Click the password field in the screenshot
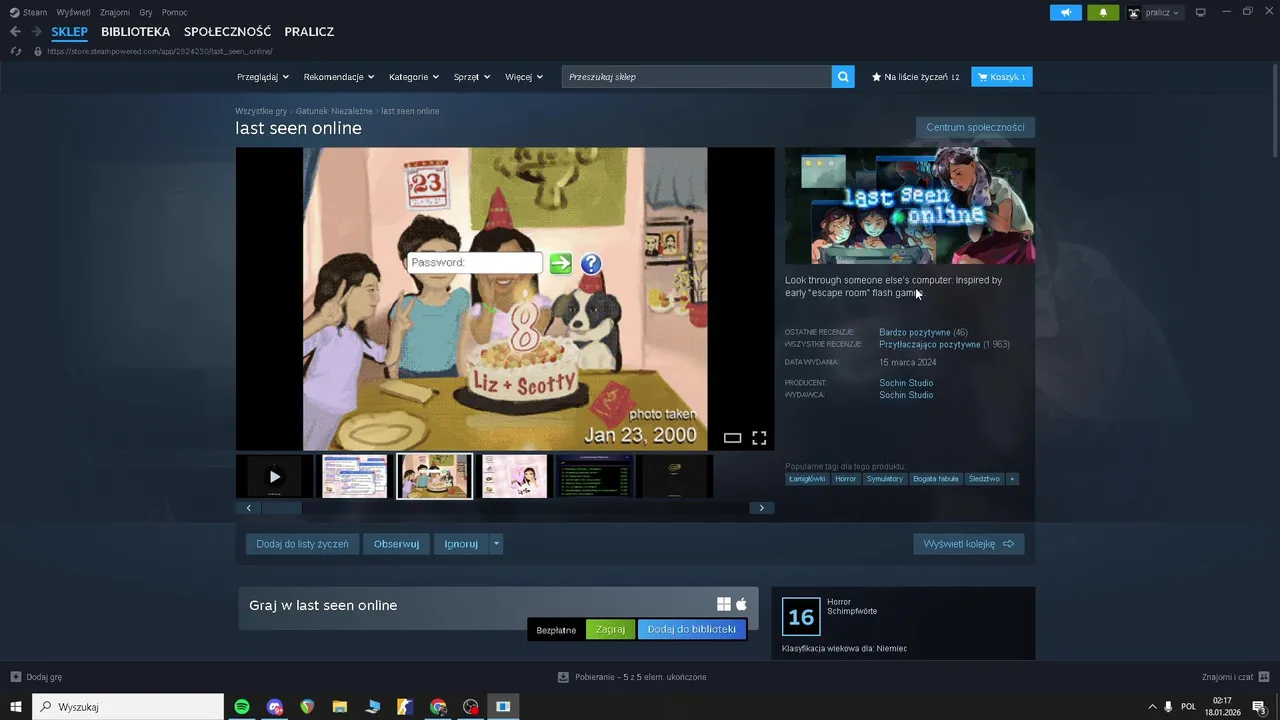This screenshot has height=720, width=1280. point(475,263)
